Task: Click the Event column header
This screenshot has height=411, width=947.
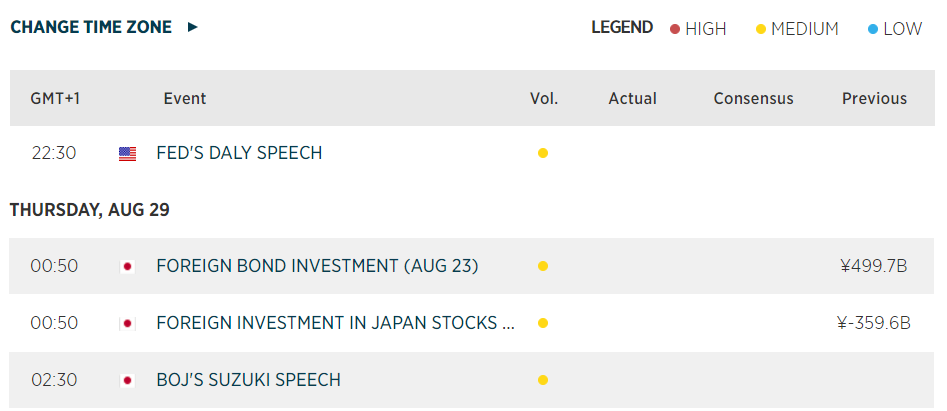Action: point(185,98)
